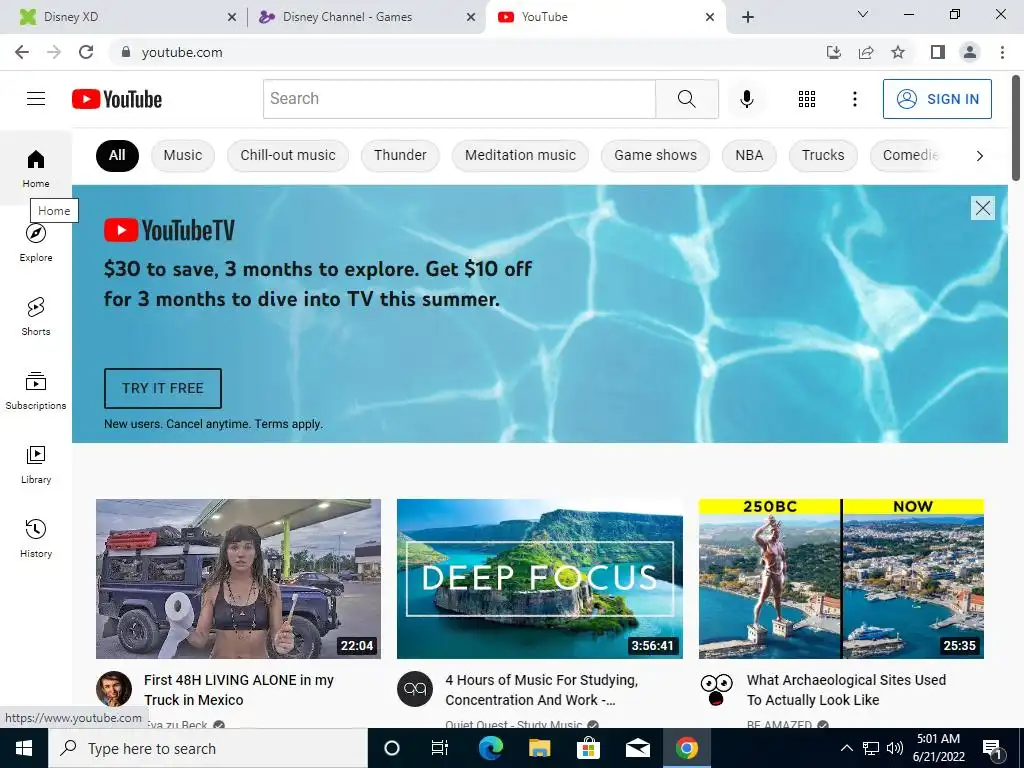Open Mail app from the taskbar
Viewport: 1024px width, 768px height.
(637, 748)
